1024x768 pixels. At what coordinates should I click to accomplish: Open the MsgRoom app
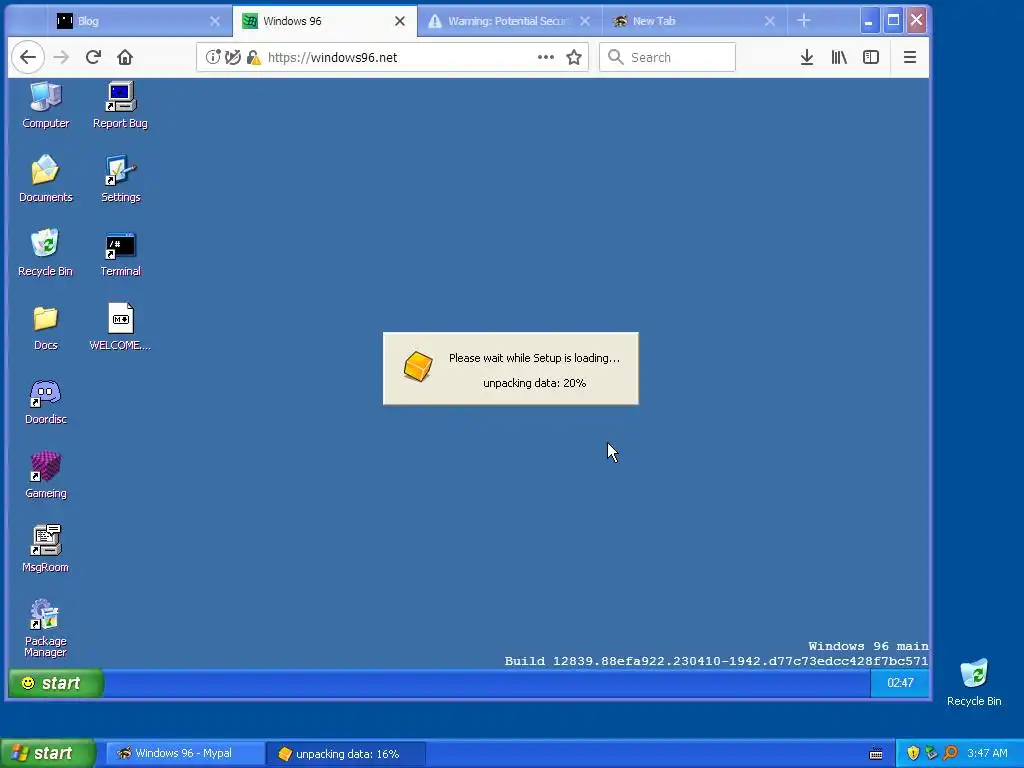coord(46,549)
